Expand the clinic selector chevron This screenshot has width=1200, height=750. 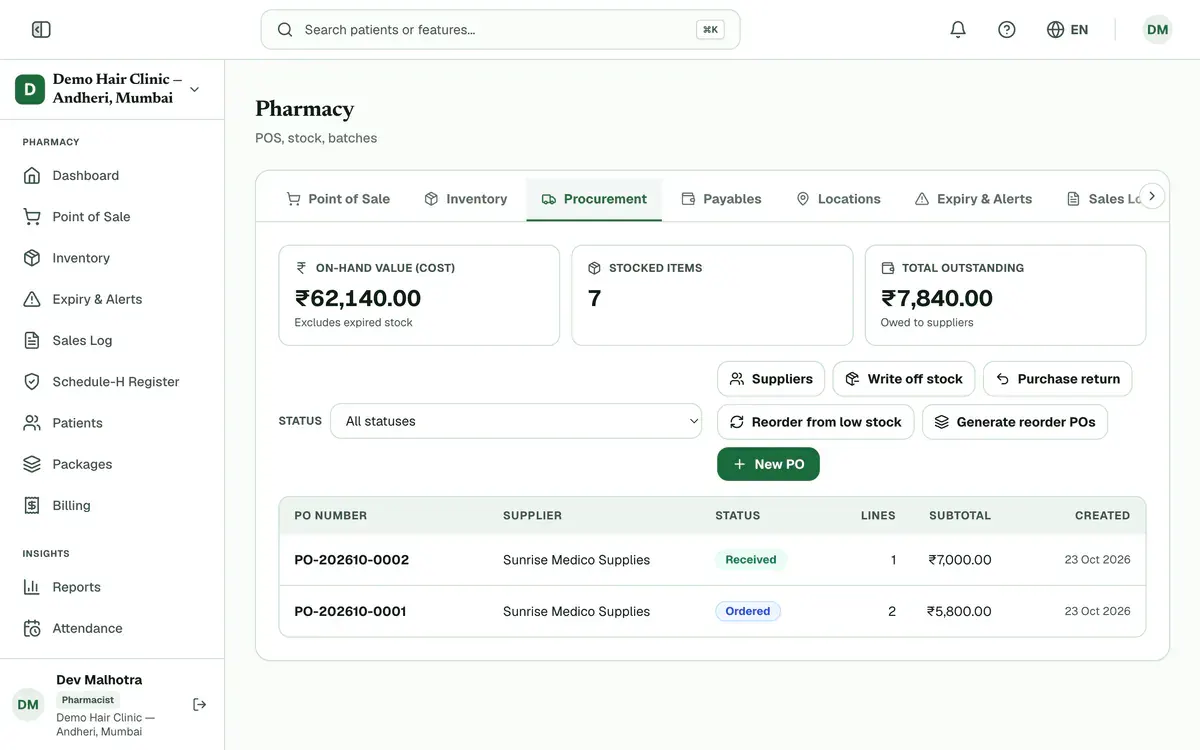click(194, 89)
